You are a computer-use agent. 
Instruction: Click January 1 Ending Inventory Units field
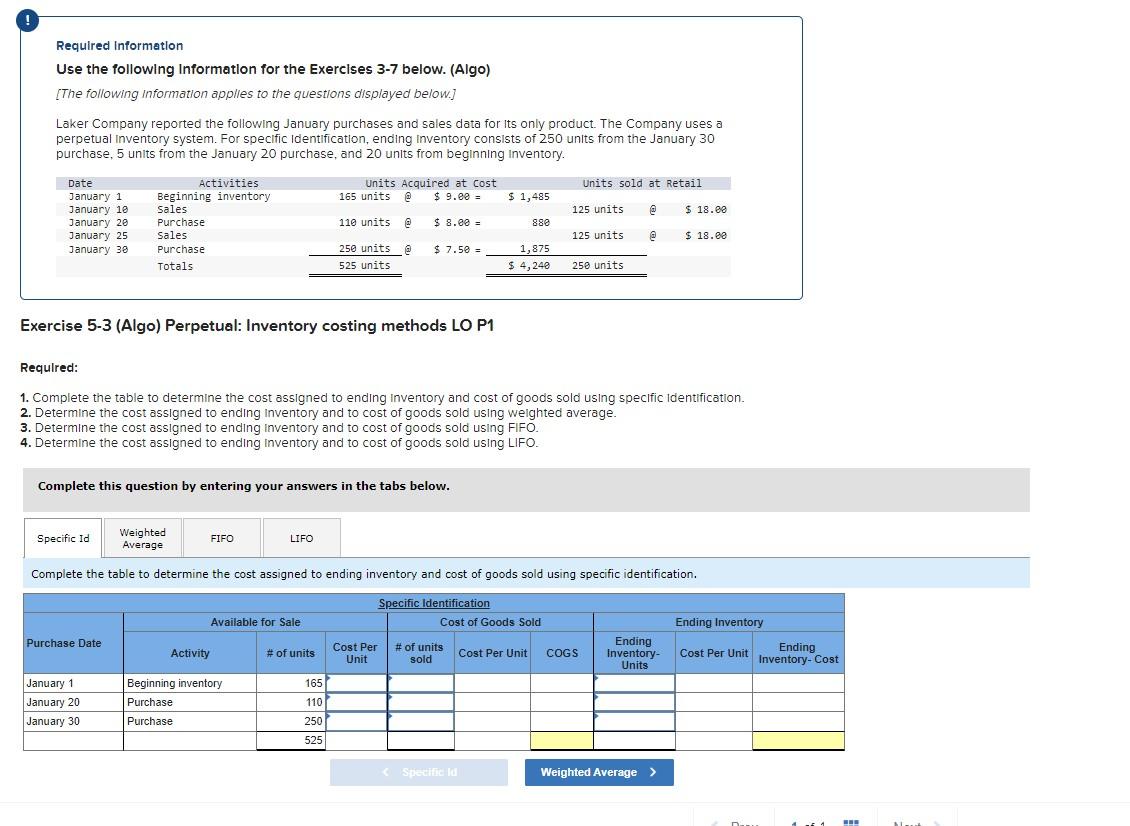pos(634,683)
